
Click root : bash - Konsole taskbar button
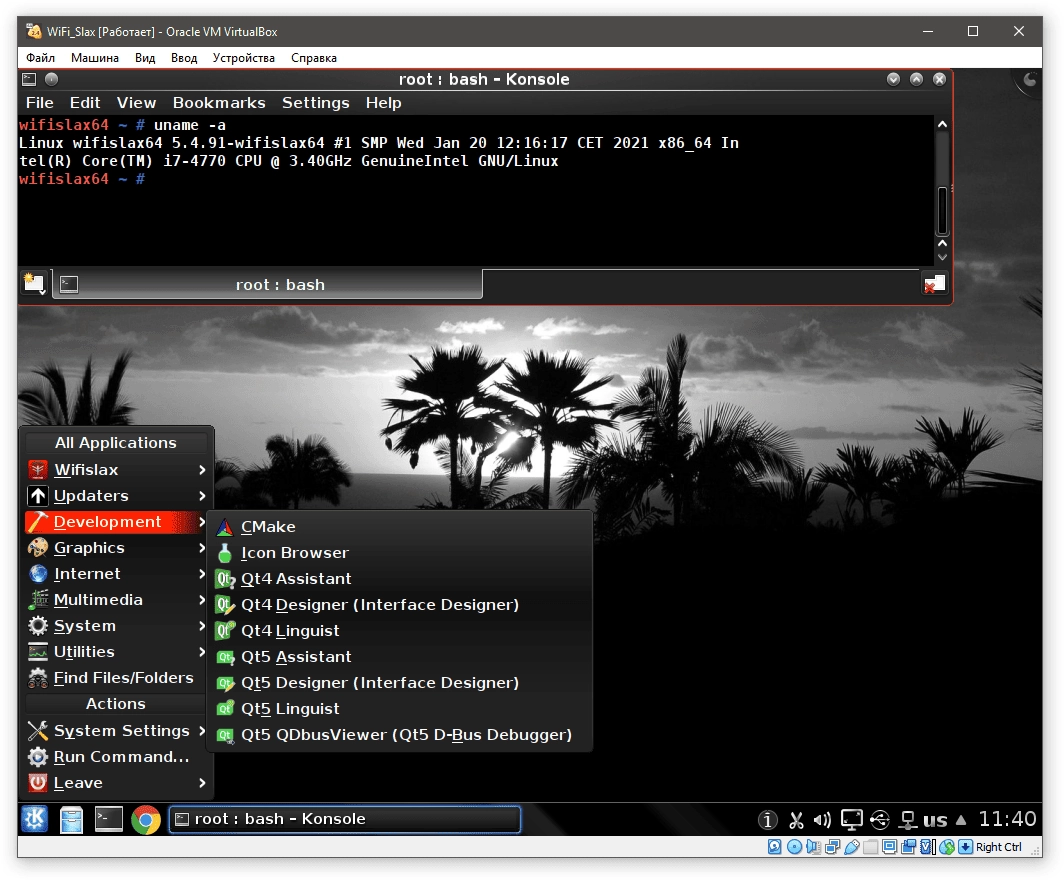(x=345, y=819)
